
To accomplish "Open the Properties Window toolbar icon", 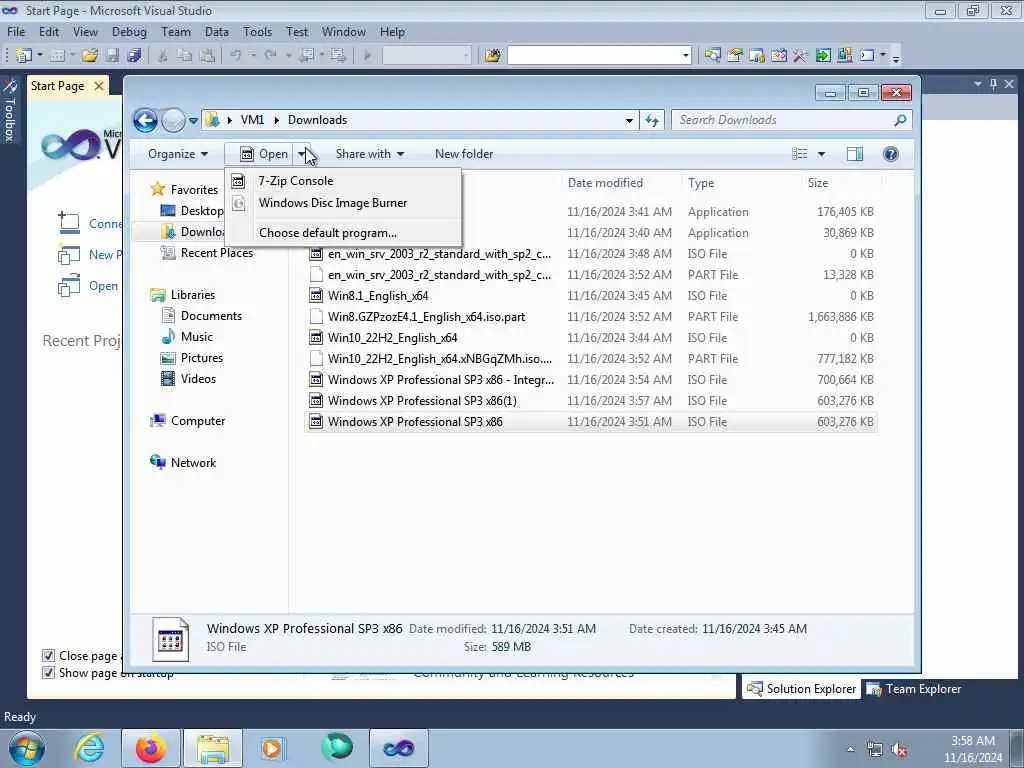I will coord(735,56).
